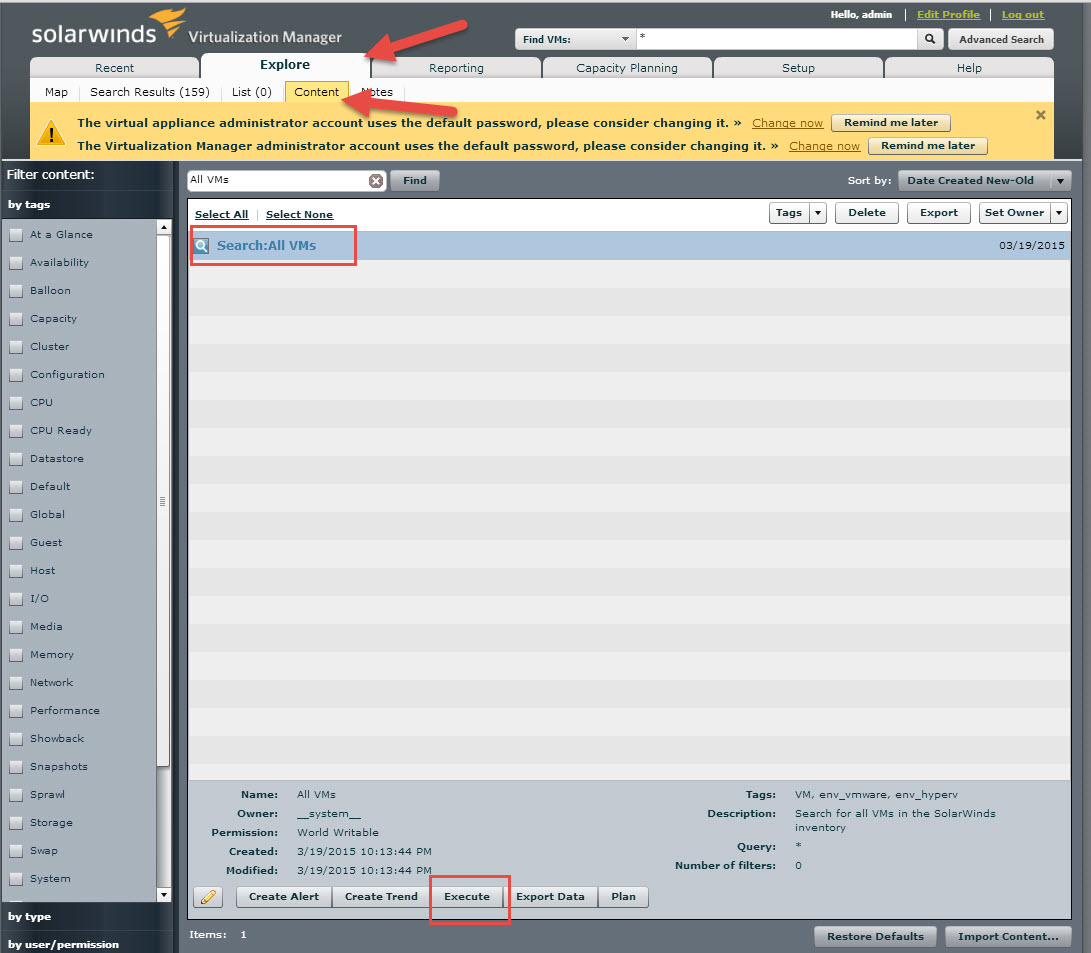Click the Log out link
The width and height of the screenshot is (1091, 953).
pos(1023,15)
